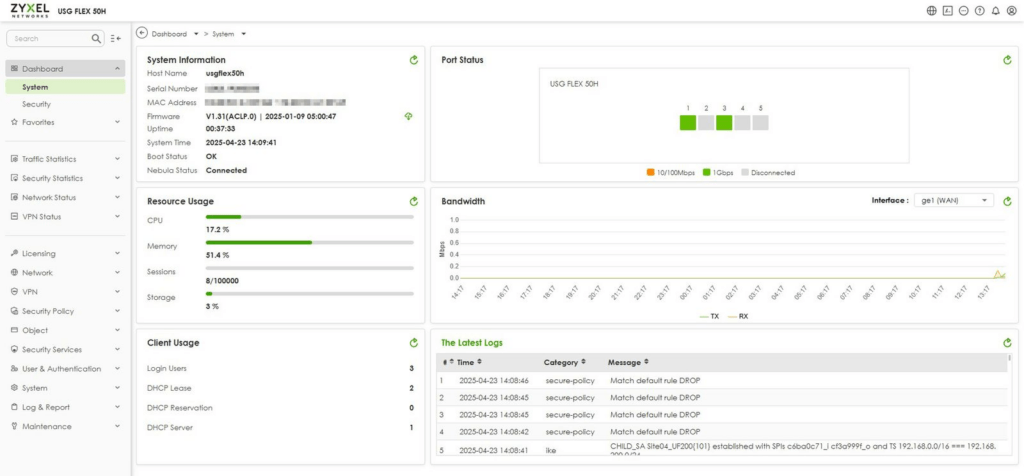
Task: Open the VPN Status menu item
Action: click(65, 217)
